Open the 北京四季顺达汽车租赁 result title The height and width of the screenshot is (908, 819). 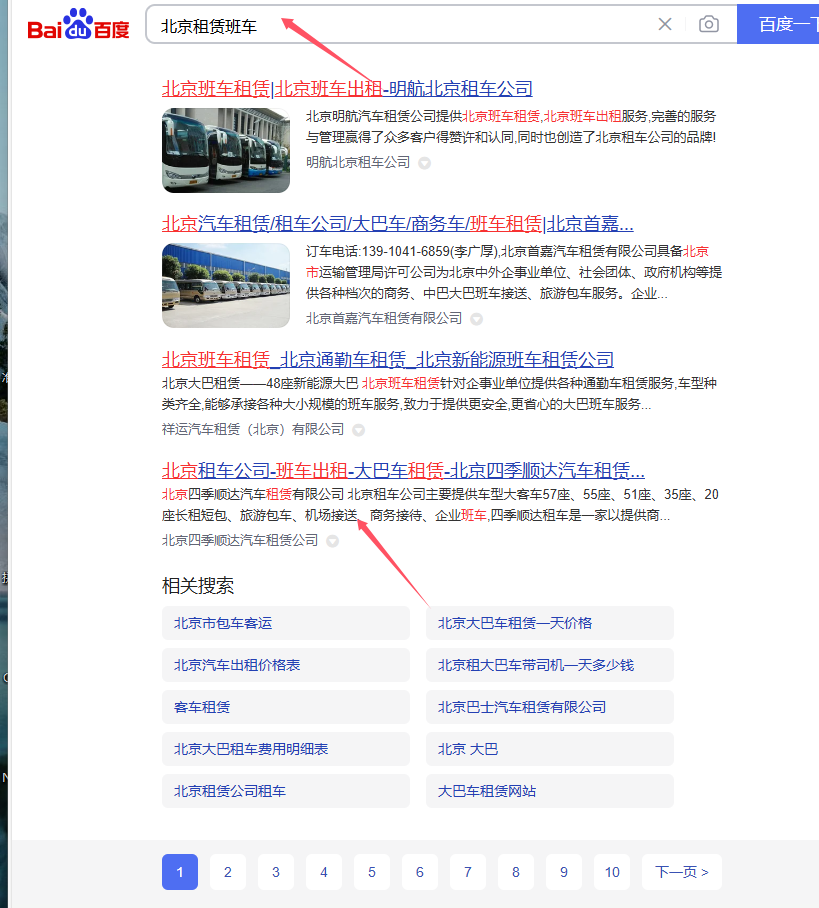403,470
